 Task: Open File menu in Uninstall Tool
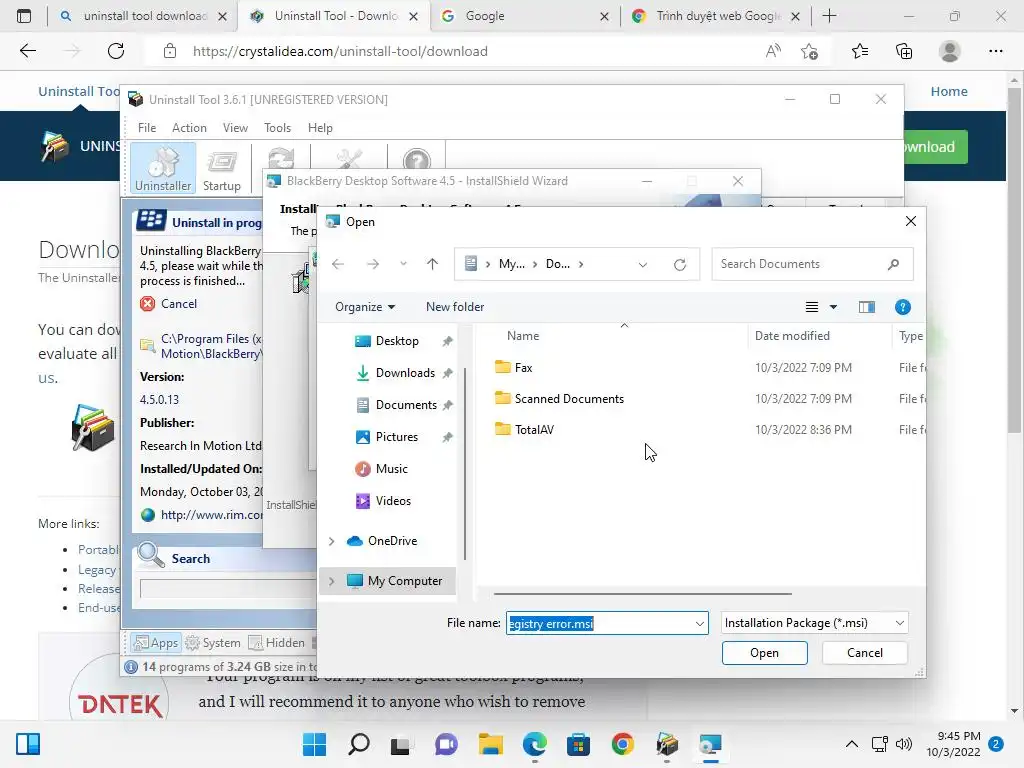pos(147,128)
